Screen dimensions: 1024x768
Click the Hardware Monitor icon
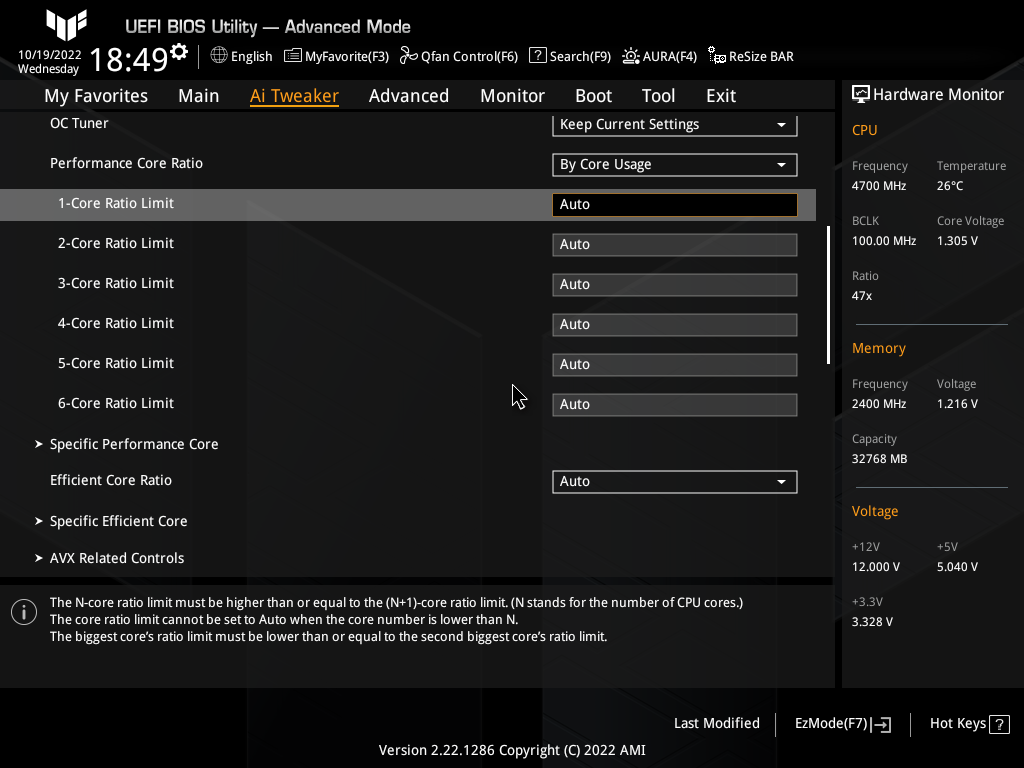click(861, 93)
